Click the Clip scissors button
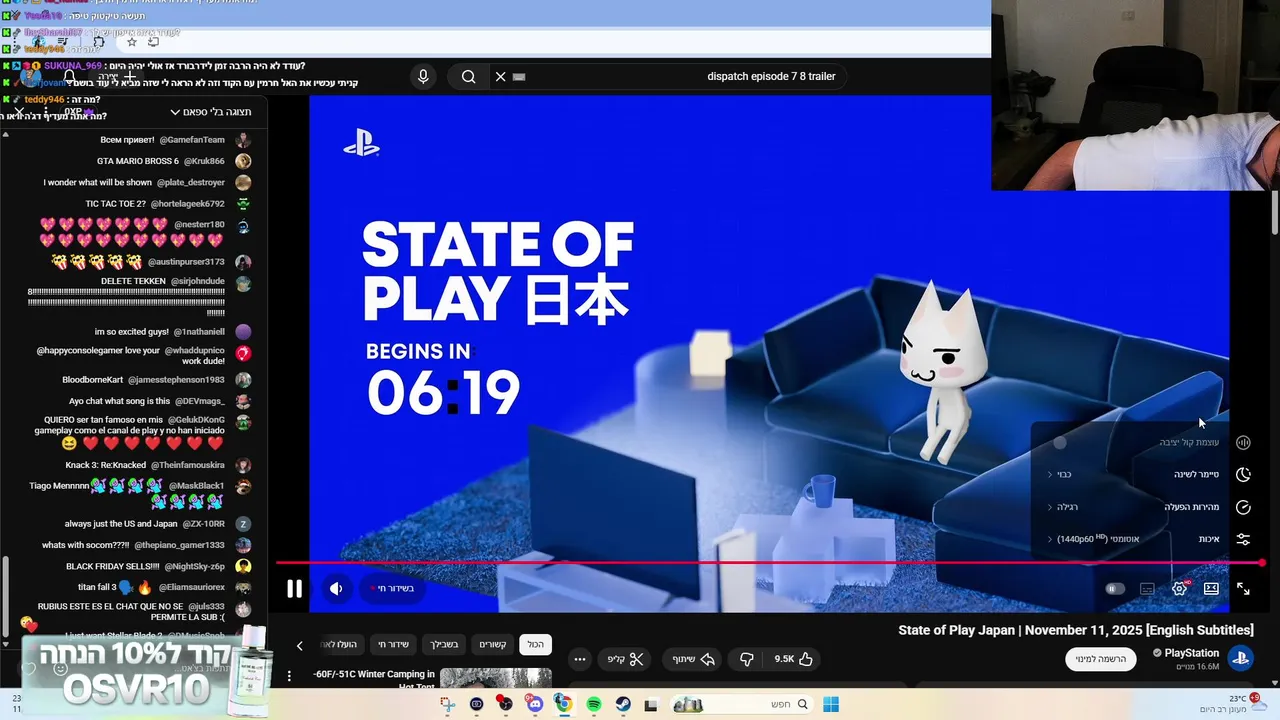 [625, 659]
